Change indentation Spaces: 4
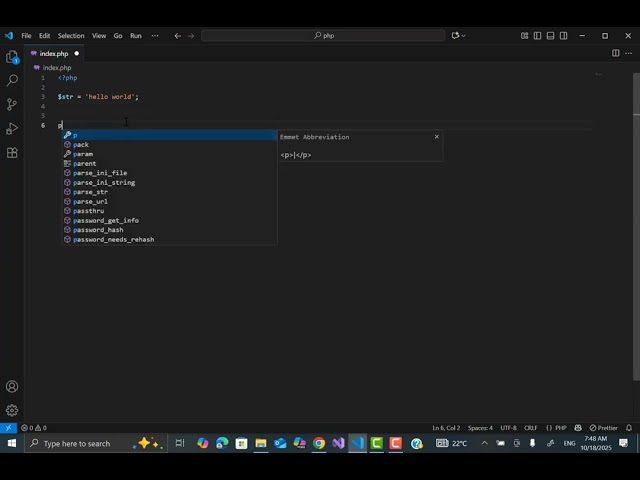This screenshot has width=640, height=480. 480,428
